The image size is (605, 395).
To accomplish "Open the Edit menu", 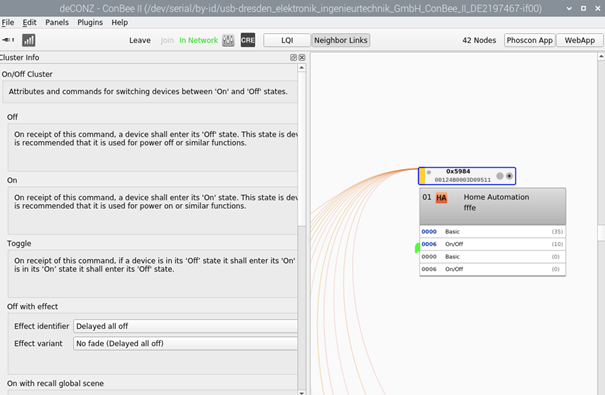I will point(29,22).
